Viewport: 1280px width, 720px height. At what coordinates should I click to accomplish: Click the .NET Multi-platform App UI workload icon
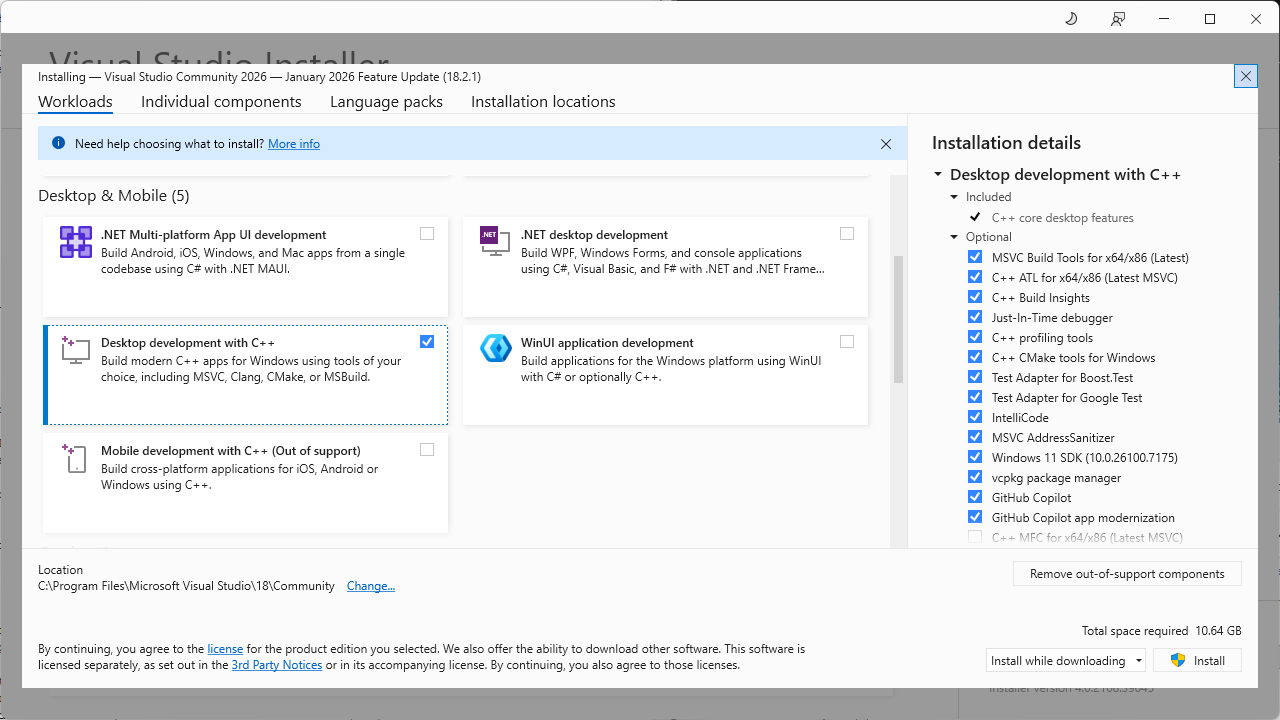76,242
